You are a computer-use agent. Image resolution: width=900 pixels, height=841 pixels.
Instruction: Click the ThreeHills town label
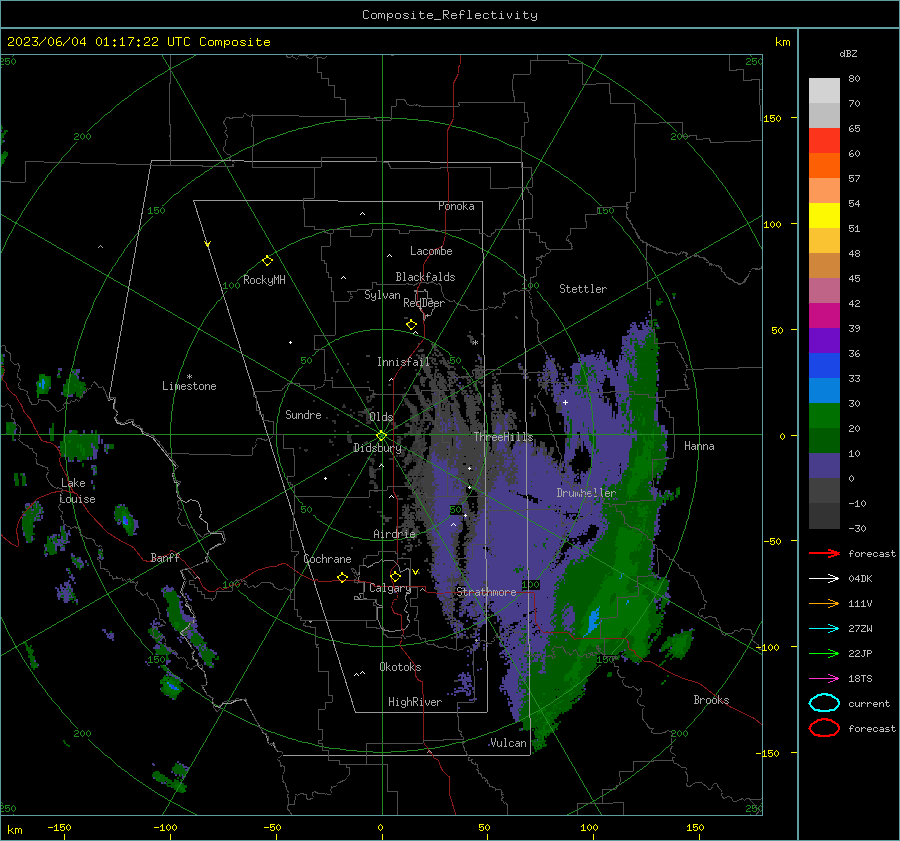click(503, 437)
